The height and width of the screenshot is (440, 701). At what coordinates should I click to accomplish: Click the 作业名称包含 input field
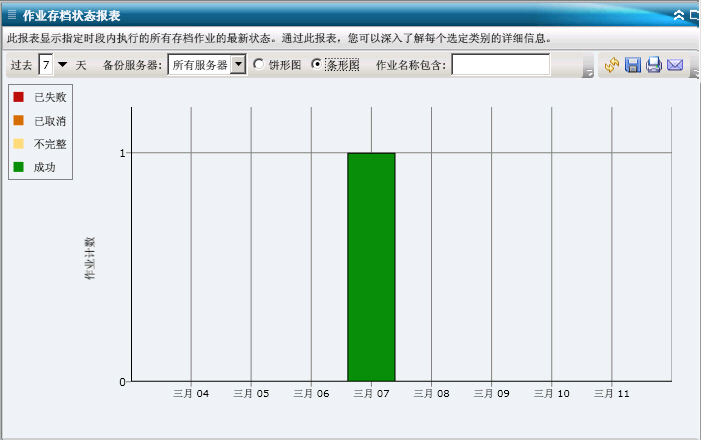[501, 65]
